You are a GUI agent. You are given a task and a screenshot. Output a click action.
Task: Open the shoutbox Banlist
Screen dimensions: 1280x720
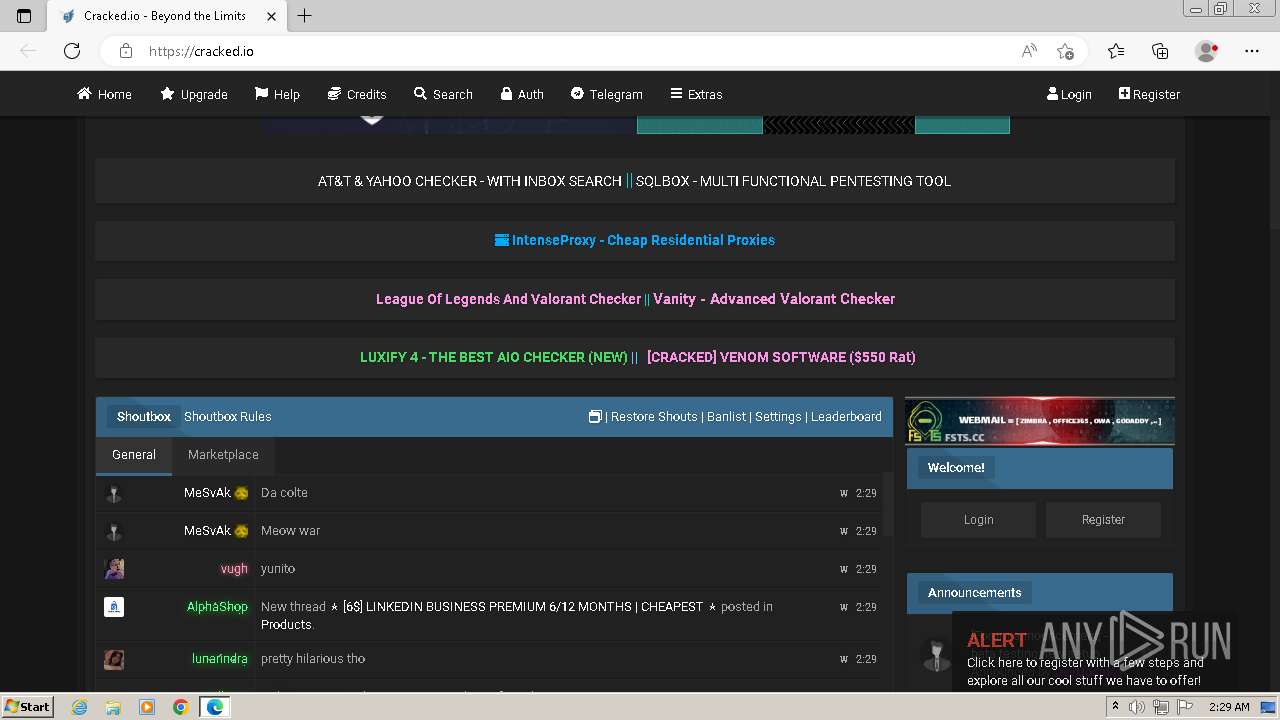[x=727, y=417]
